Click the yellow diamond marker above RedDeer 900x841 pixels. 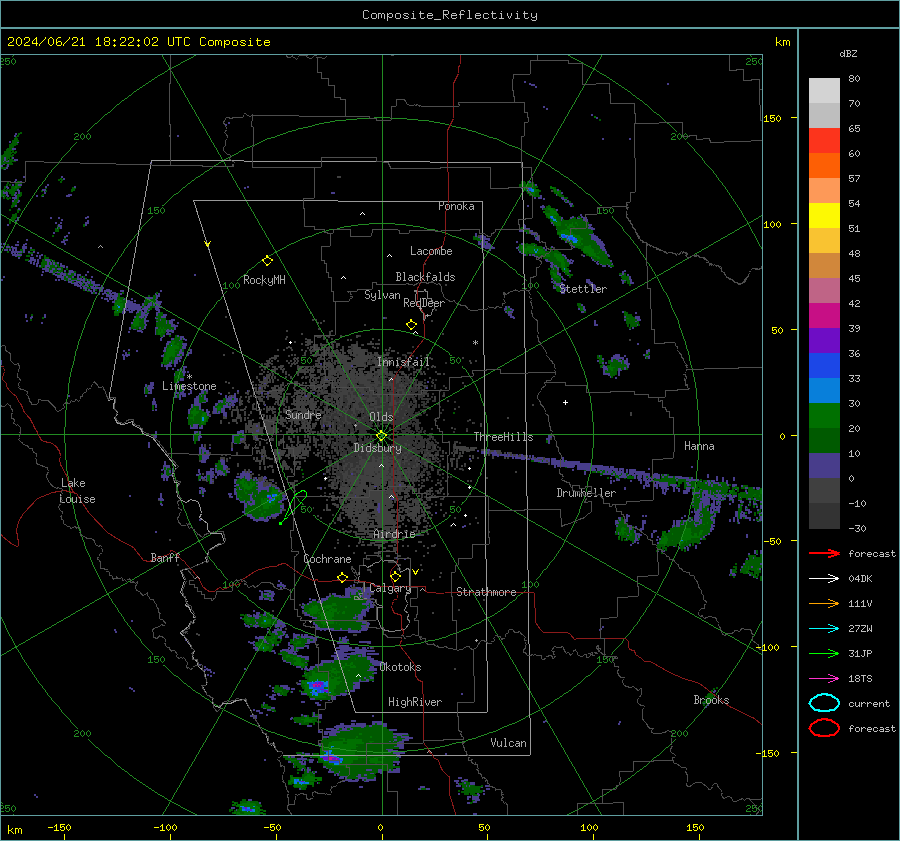pyautogui.click(x=411, y=325)
